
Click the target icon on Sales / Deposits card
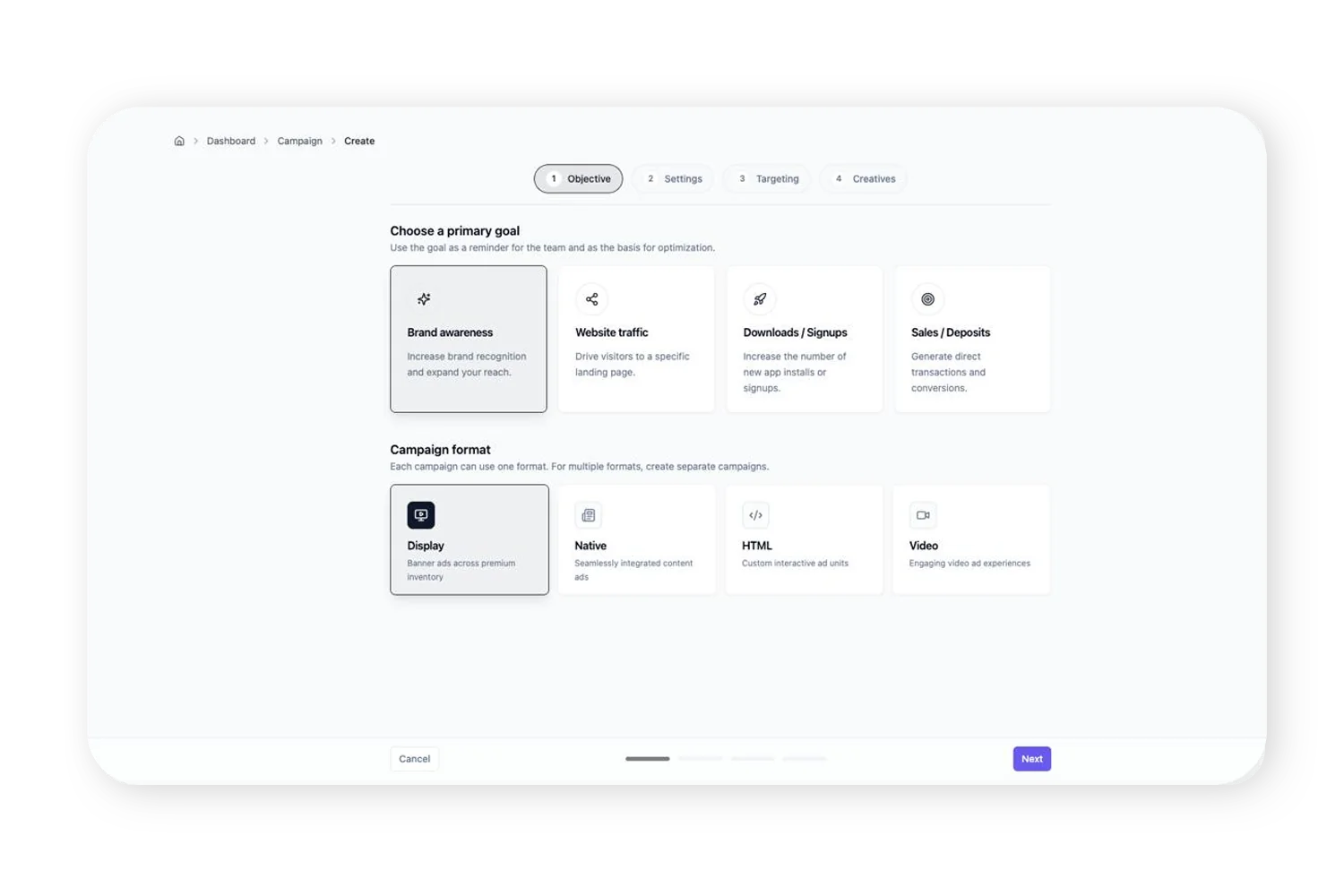(927, 299)
